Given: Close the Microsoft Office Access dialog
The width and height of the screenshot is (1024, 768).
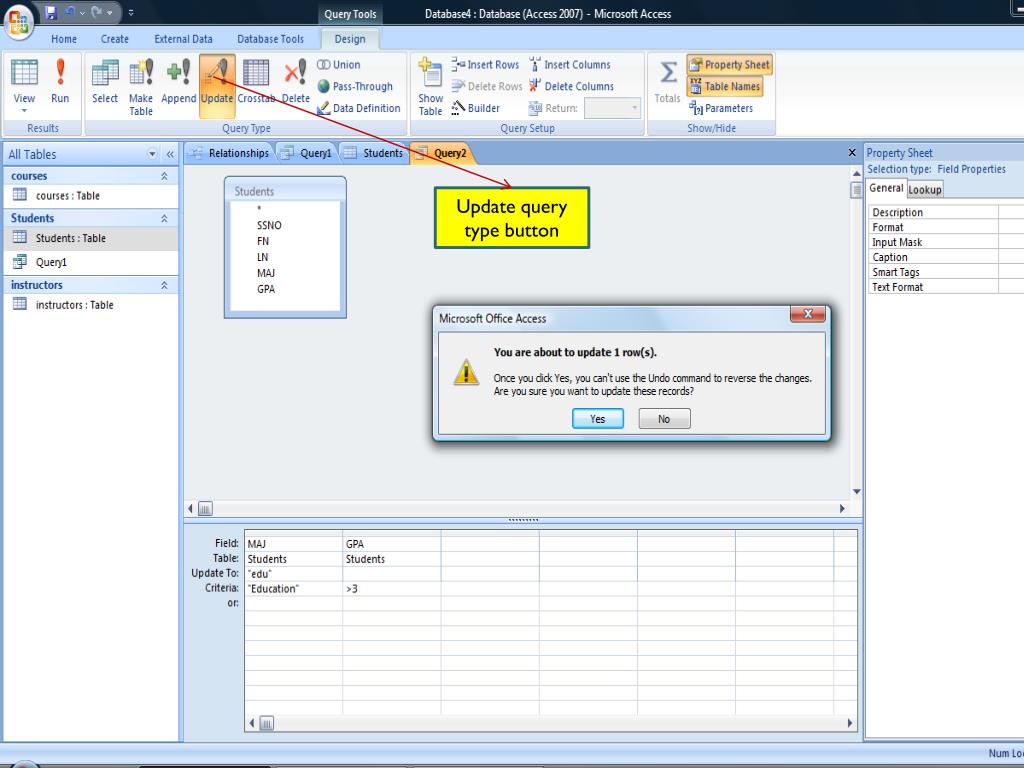Looking at the screenshot, I should (x=808, y=313).
